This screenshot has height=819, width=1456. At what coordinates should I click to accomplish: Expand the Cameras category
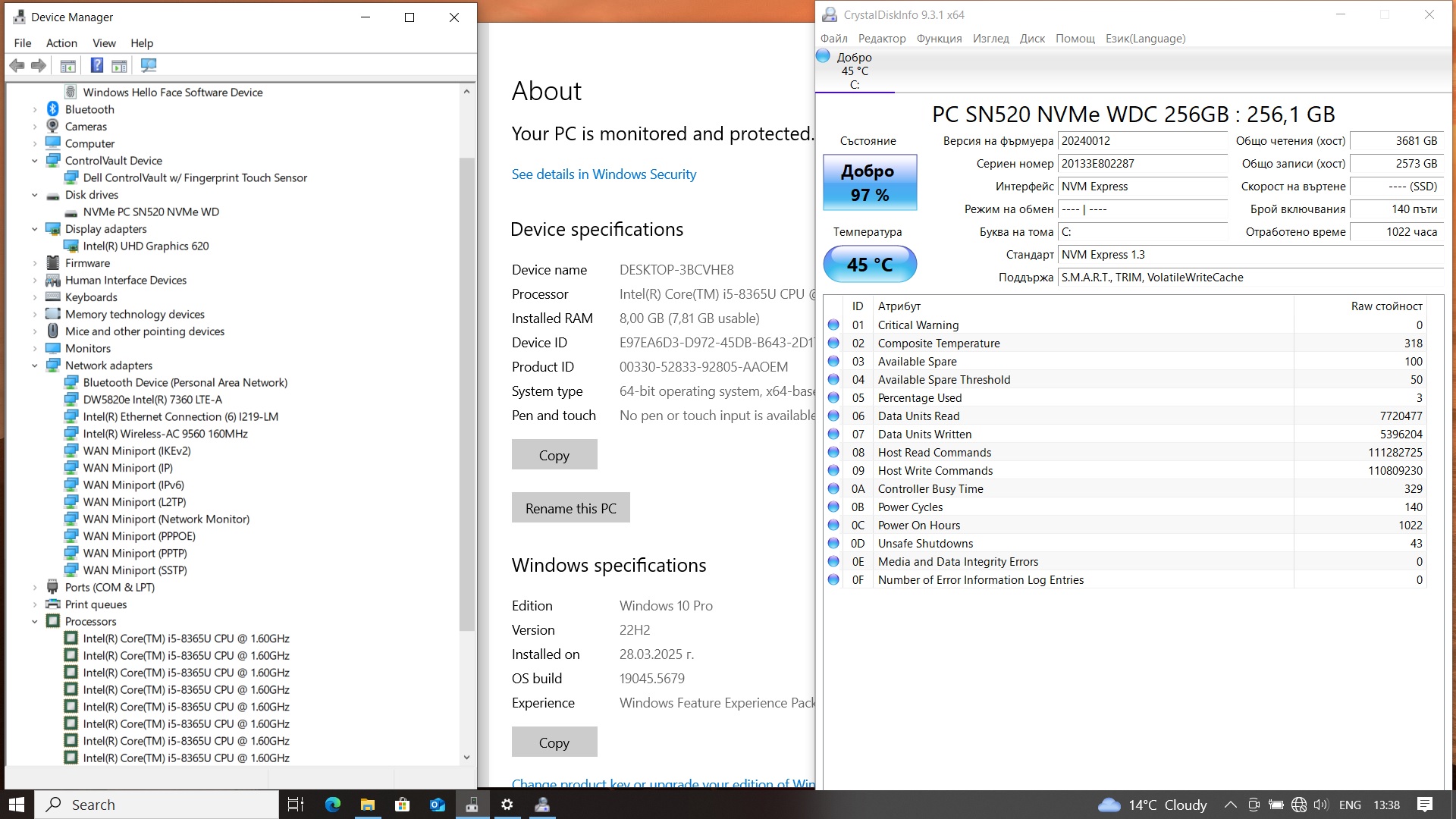pyautogui.click(x=35, y=127)
